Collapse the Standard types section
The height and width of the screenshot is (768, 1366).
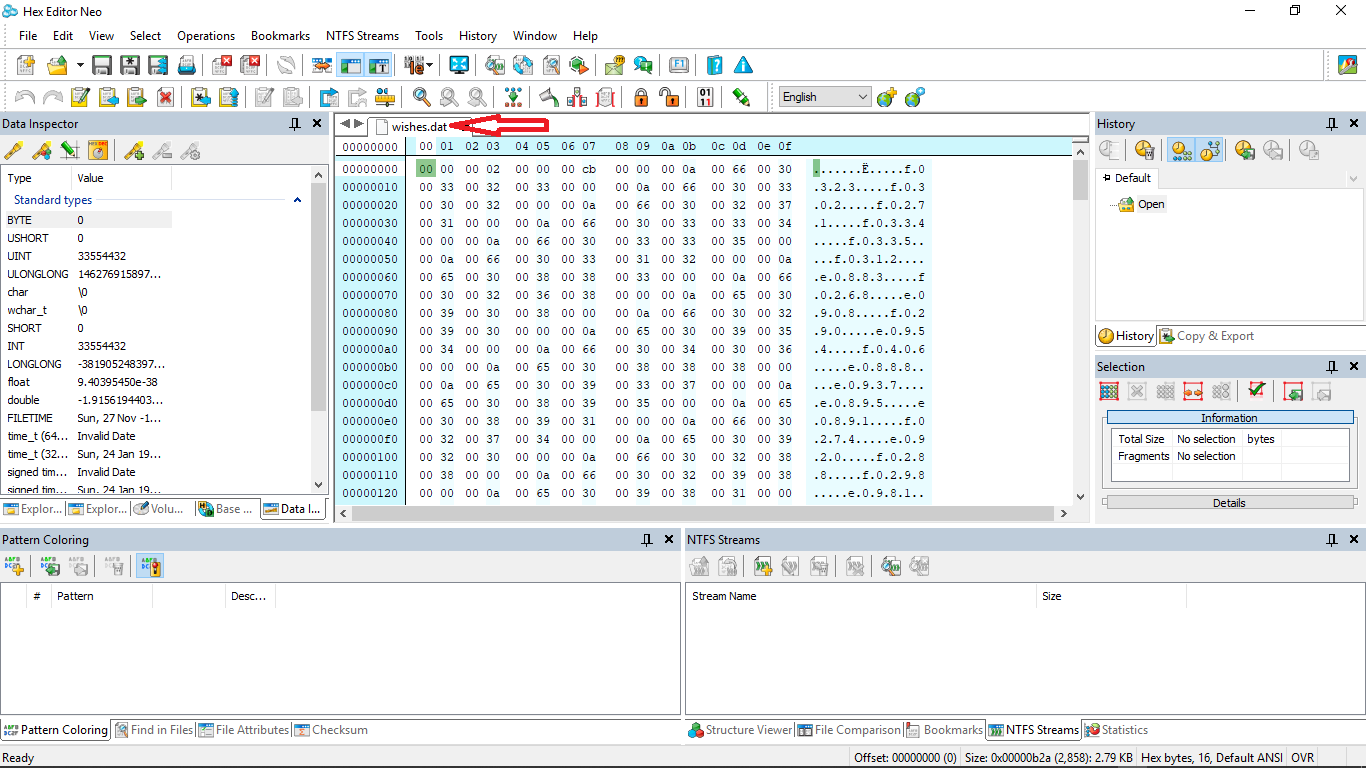pyautogui.click(x=297, y=200)
